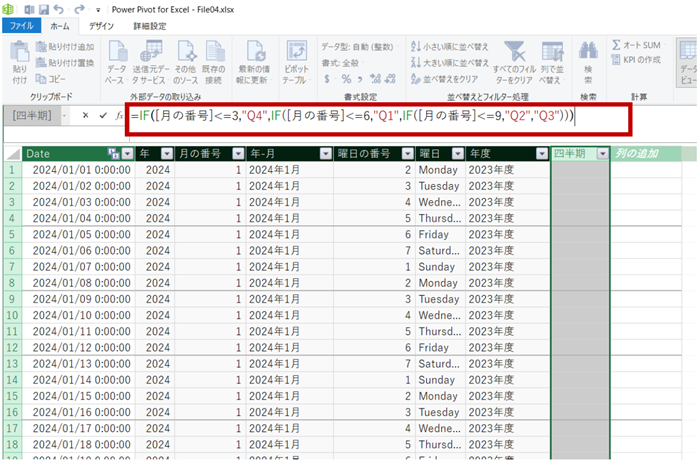Open the ファイル menu tab
This screenshot has height=461, width=700.
[x=21, y=27]
